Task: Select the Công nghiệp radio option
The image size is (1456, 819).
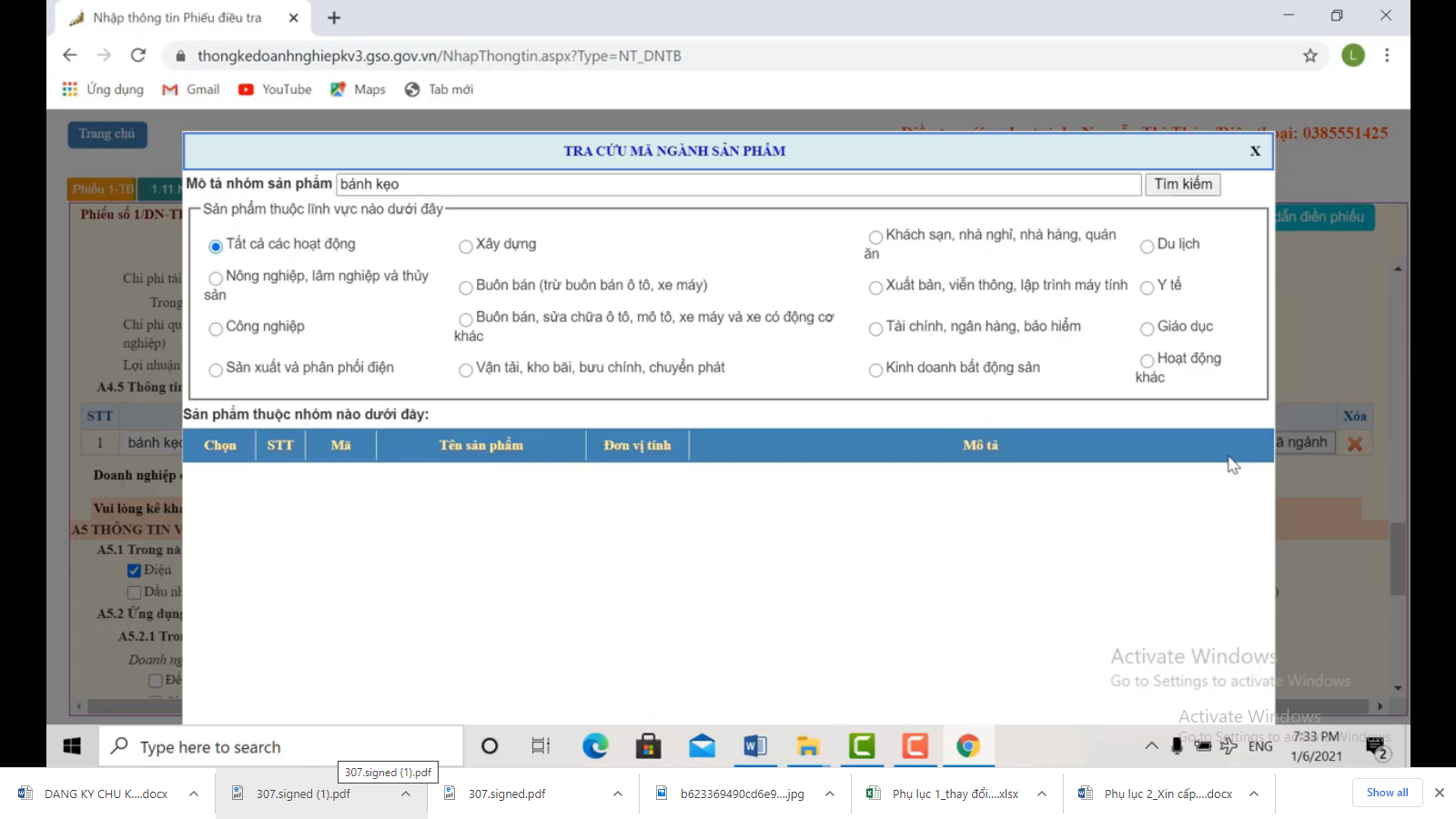Action: click(216, 329)
